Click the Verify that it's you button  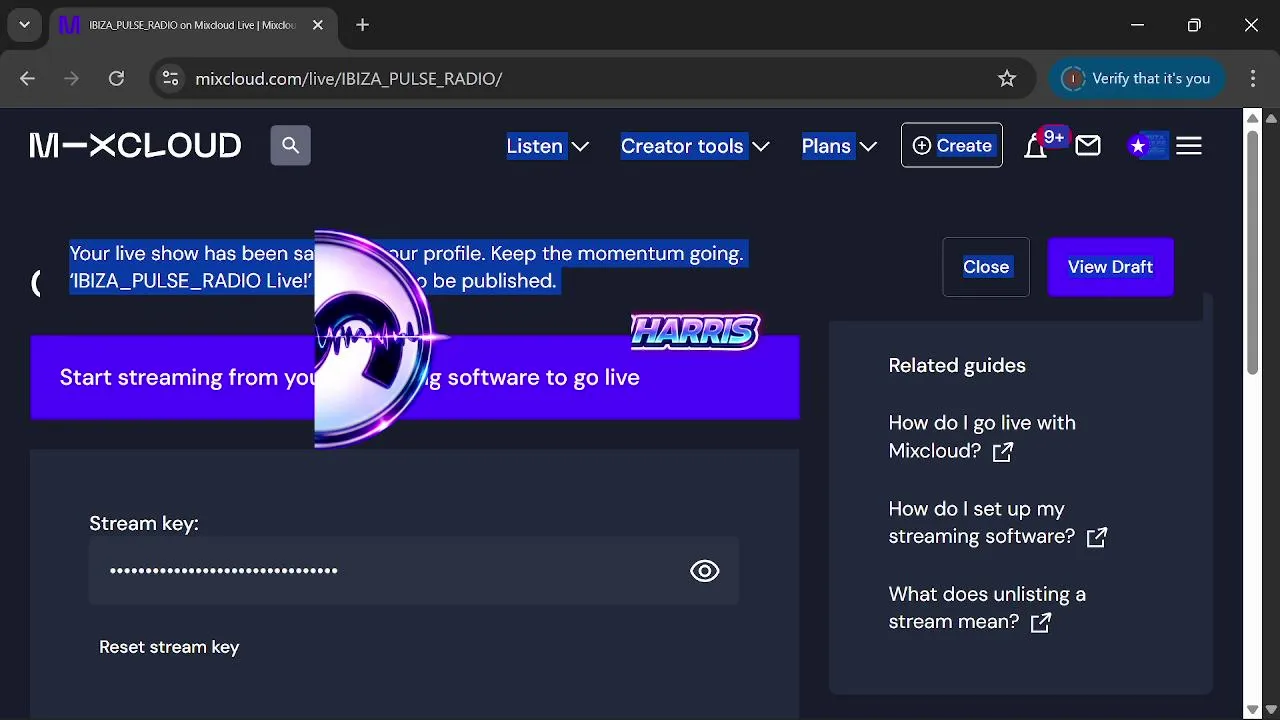coord(1138,78)
